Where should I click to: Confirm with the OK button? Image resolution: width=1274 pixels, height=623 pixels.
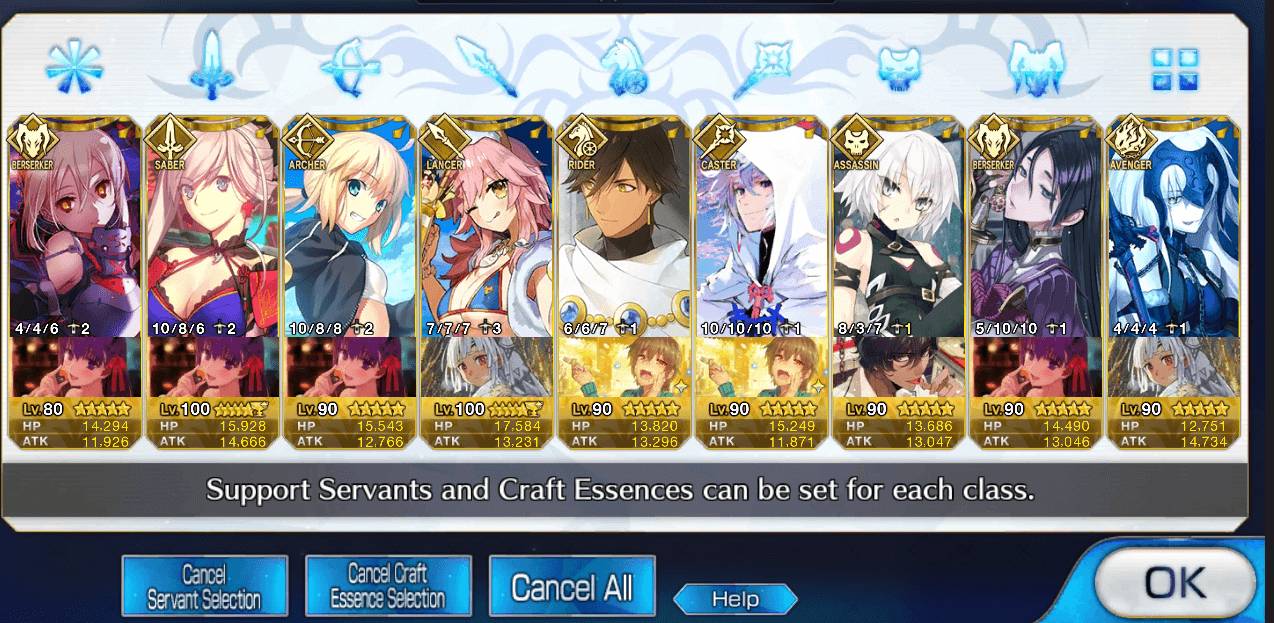(x=1175, y=585)
